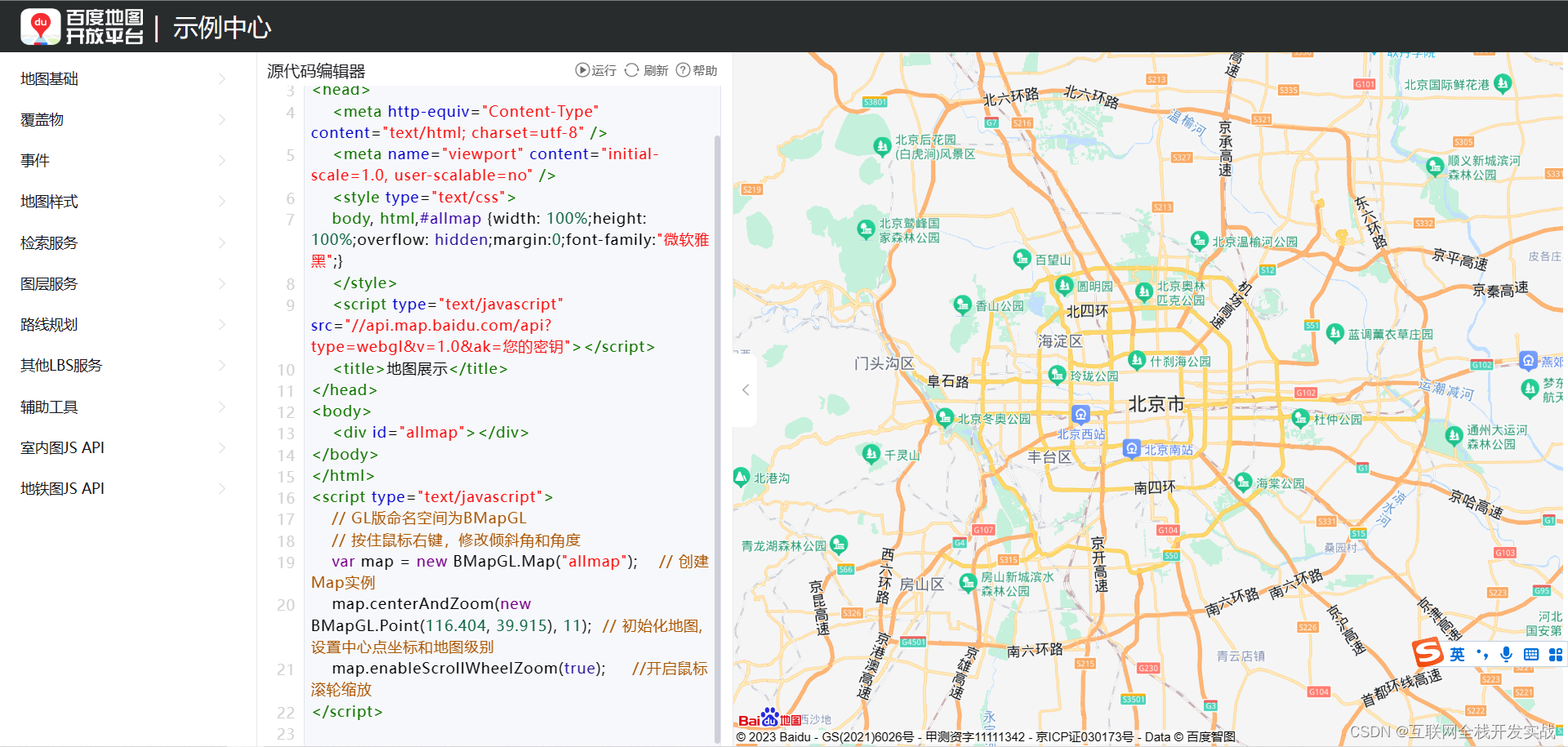Open the Sogou soft keyboard icon
Viewport: 1568px width, 747px height.
click(x=1531, y=654)
